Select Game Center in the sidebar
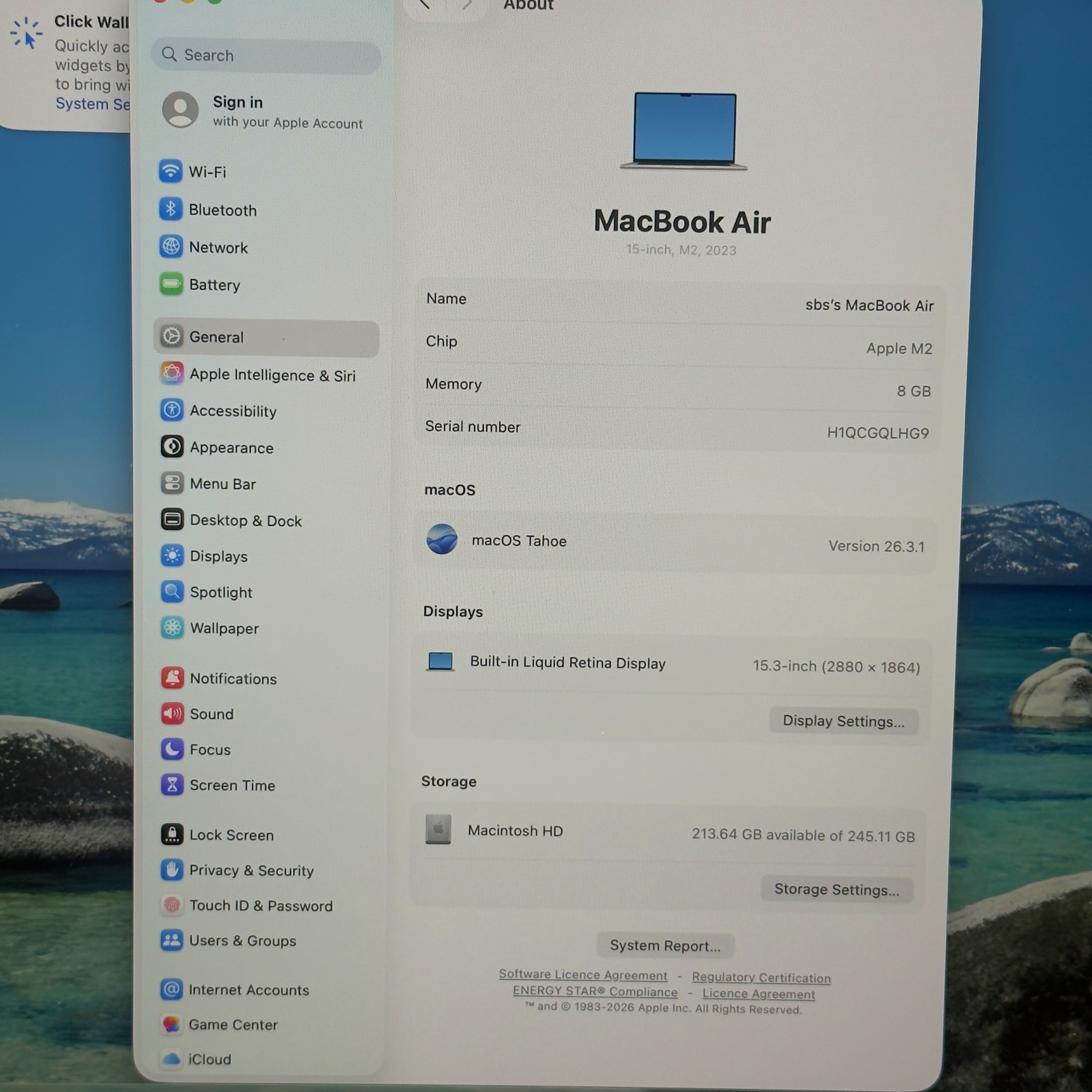This screenshot has height=1092, width=1092. click(266, 1025)
